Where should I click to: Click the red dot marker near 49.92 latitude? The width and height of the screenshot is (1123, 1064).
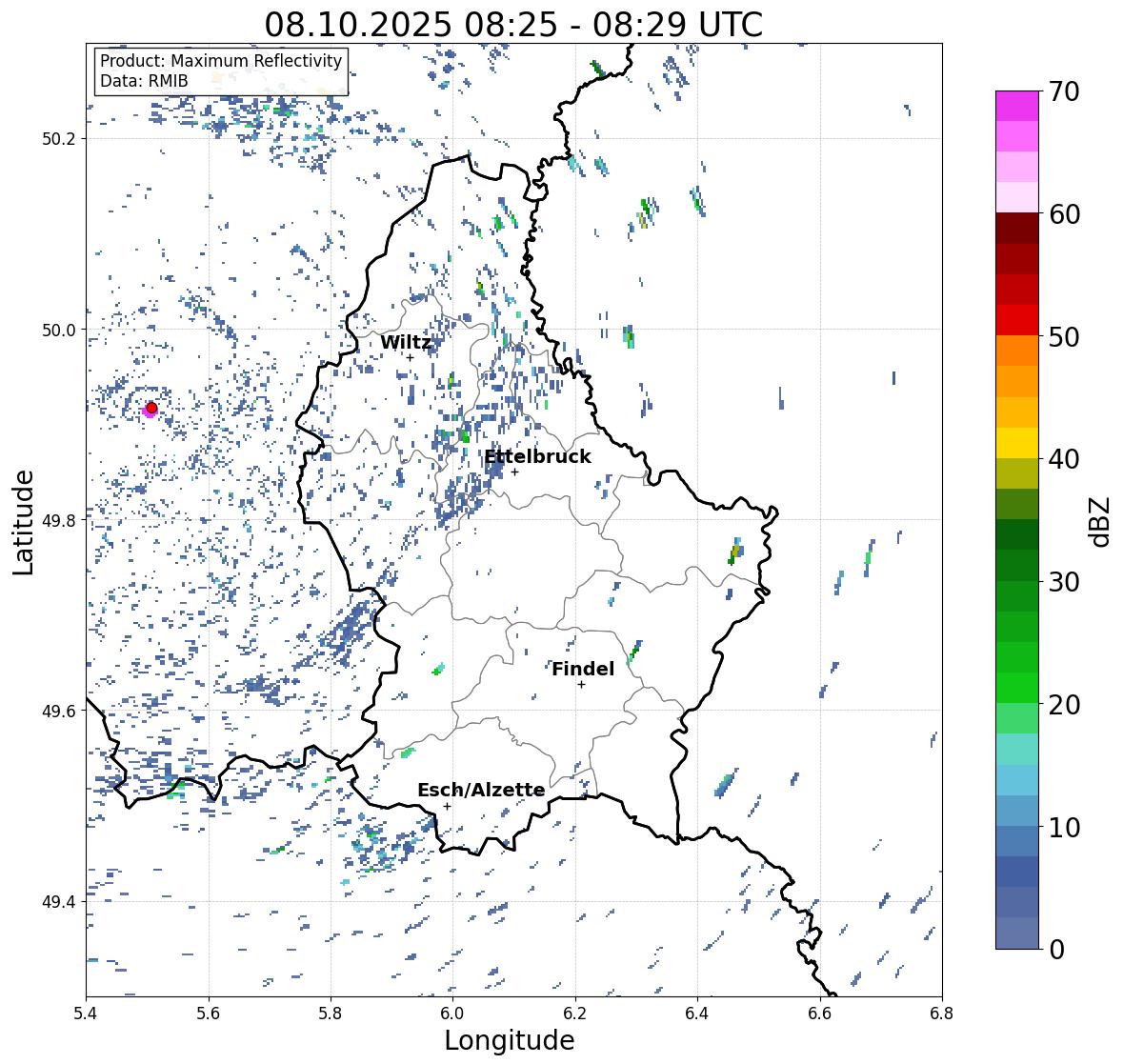151,408
